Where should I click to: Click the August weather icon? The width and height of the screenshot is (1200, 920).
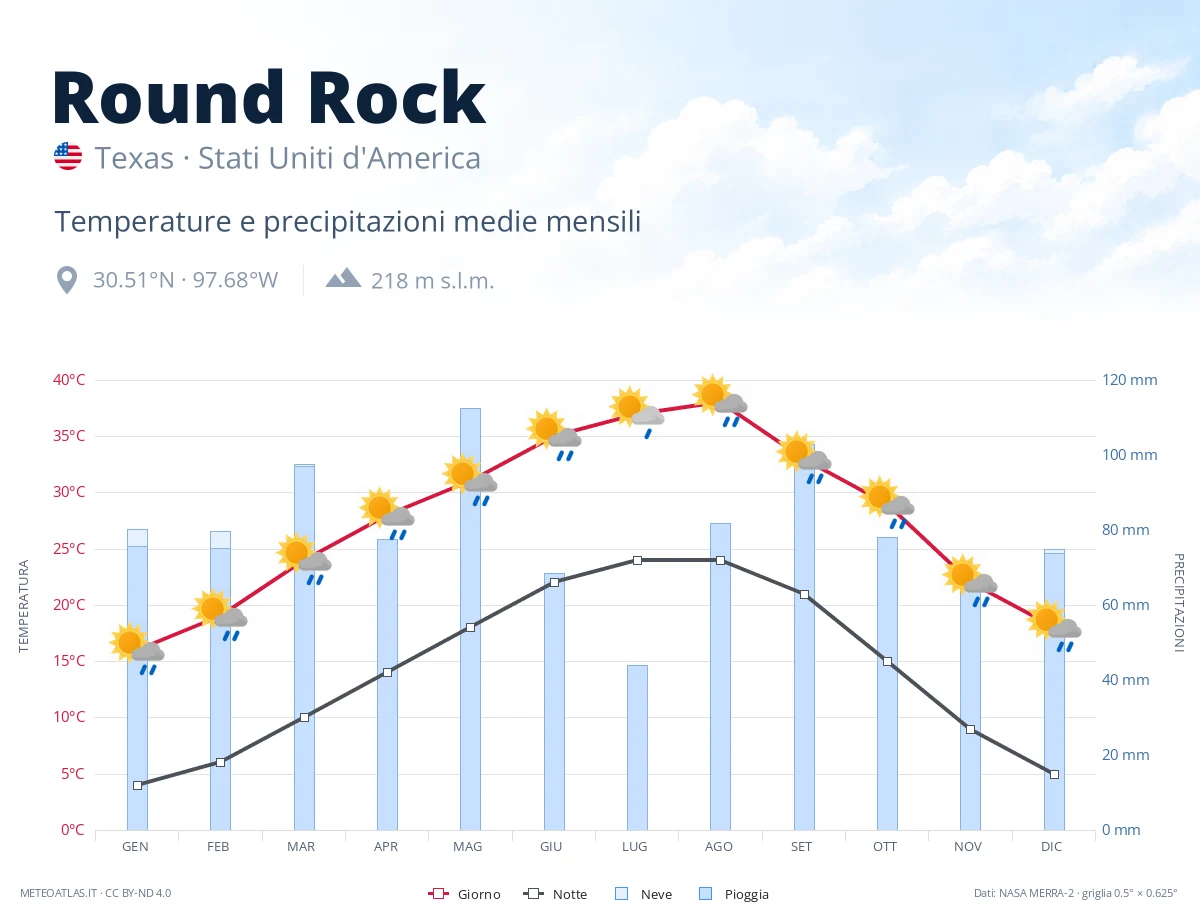tap(720, 401)
